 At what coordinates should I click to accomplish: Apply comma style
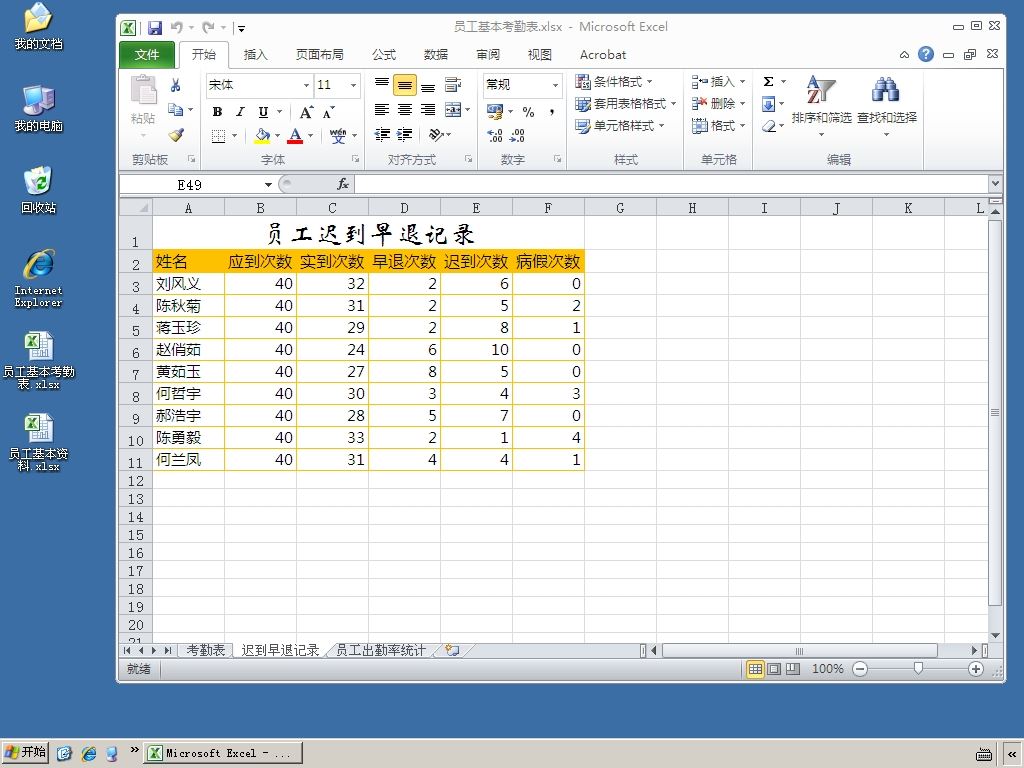click(552, 112)
